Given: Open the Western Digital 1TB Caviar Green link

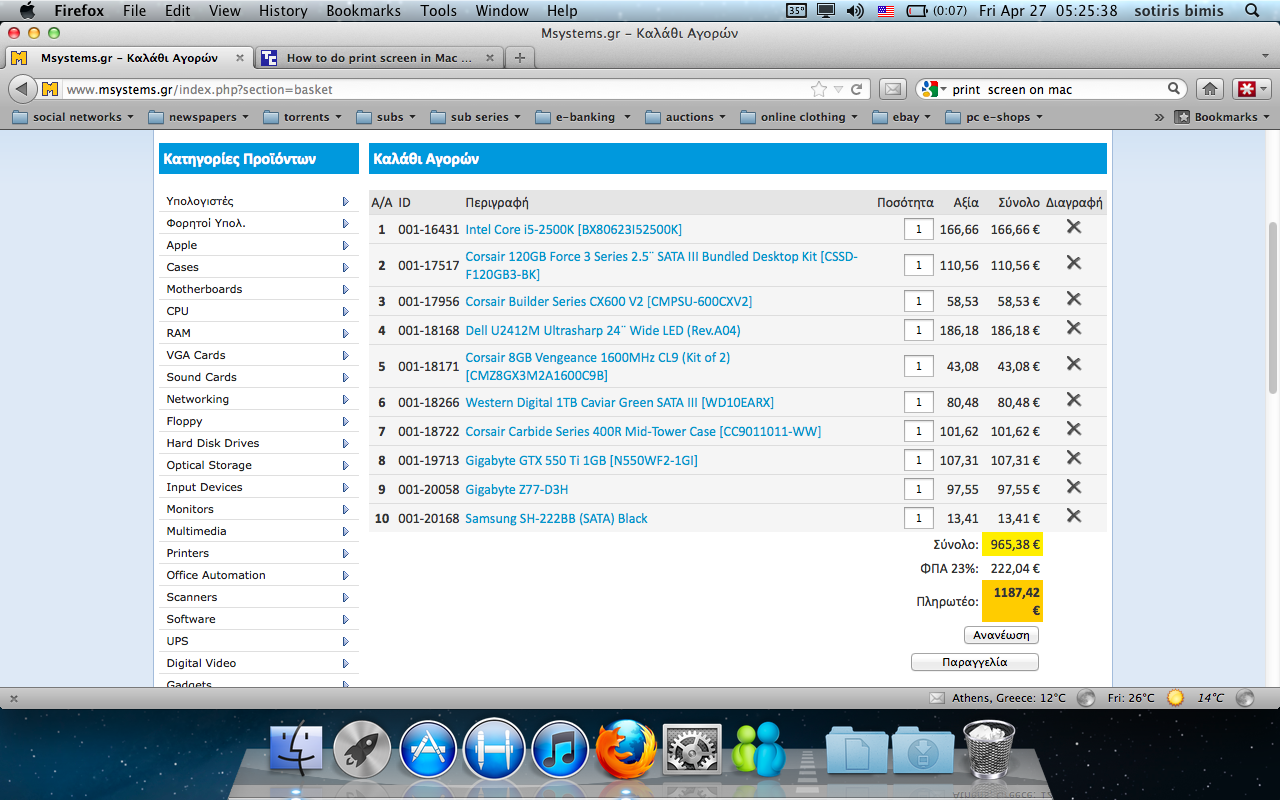Looking at the screenshot, I should (619, 402).
